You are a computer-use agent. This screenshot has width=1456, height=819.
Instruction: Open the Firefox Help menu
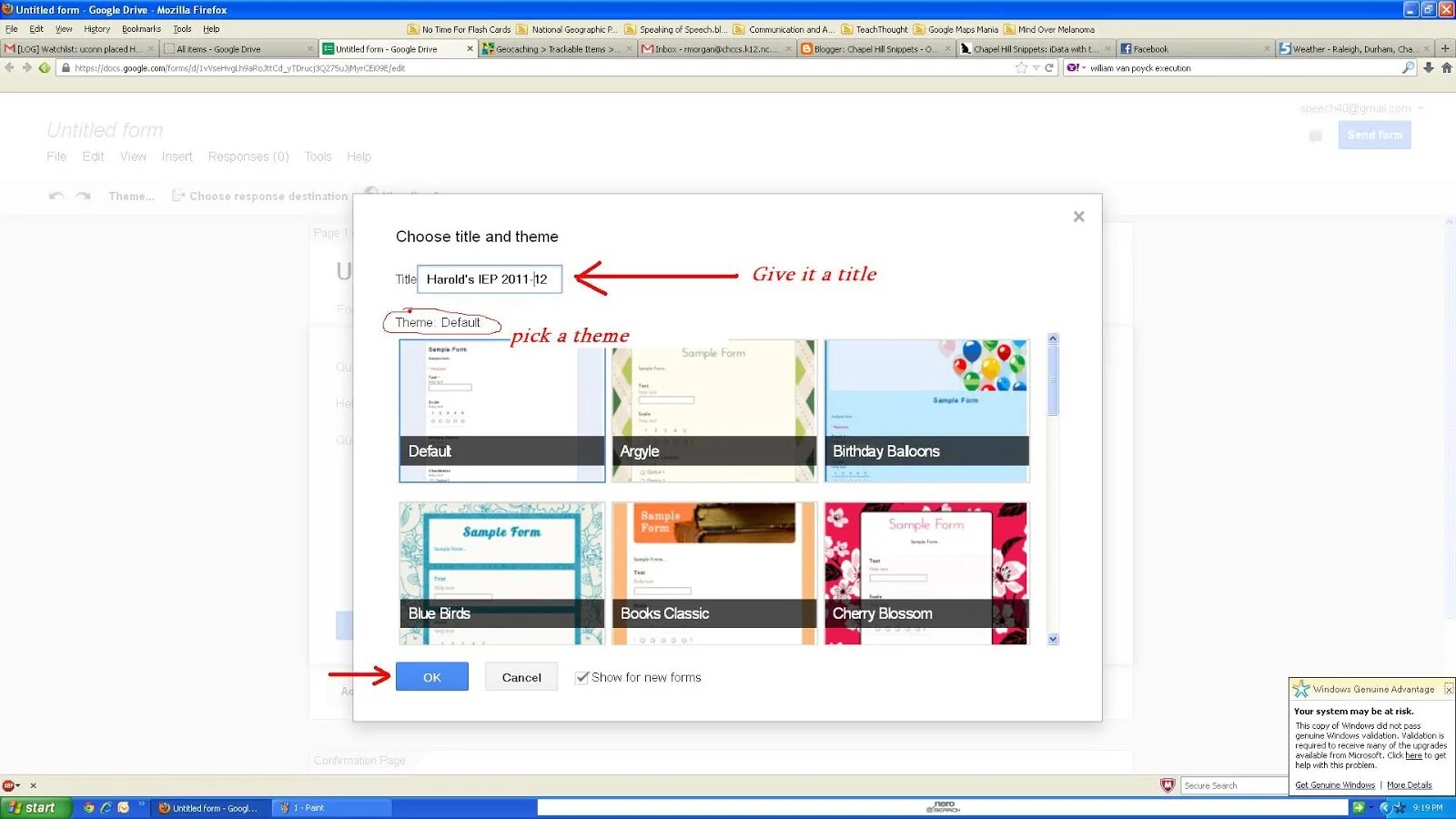pyautogui.click(x=211, y=29)
